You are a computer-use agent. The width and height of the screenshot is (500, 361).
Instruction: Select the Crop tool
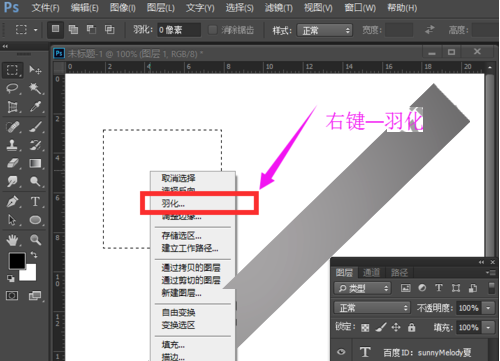(13, 107)
